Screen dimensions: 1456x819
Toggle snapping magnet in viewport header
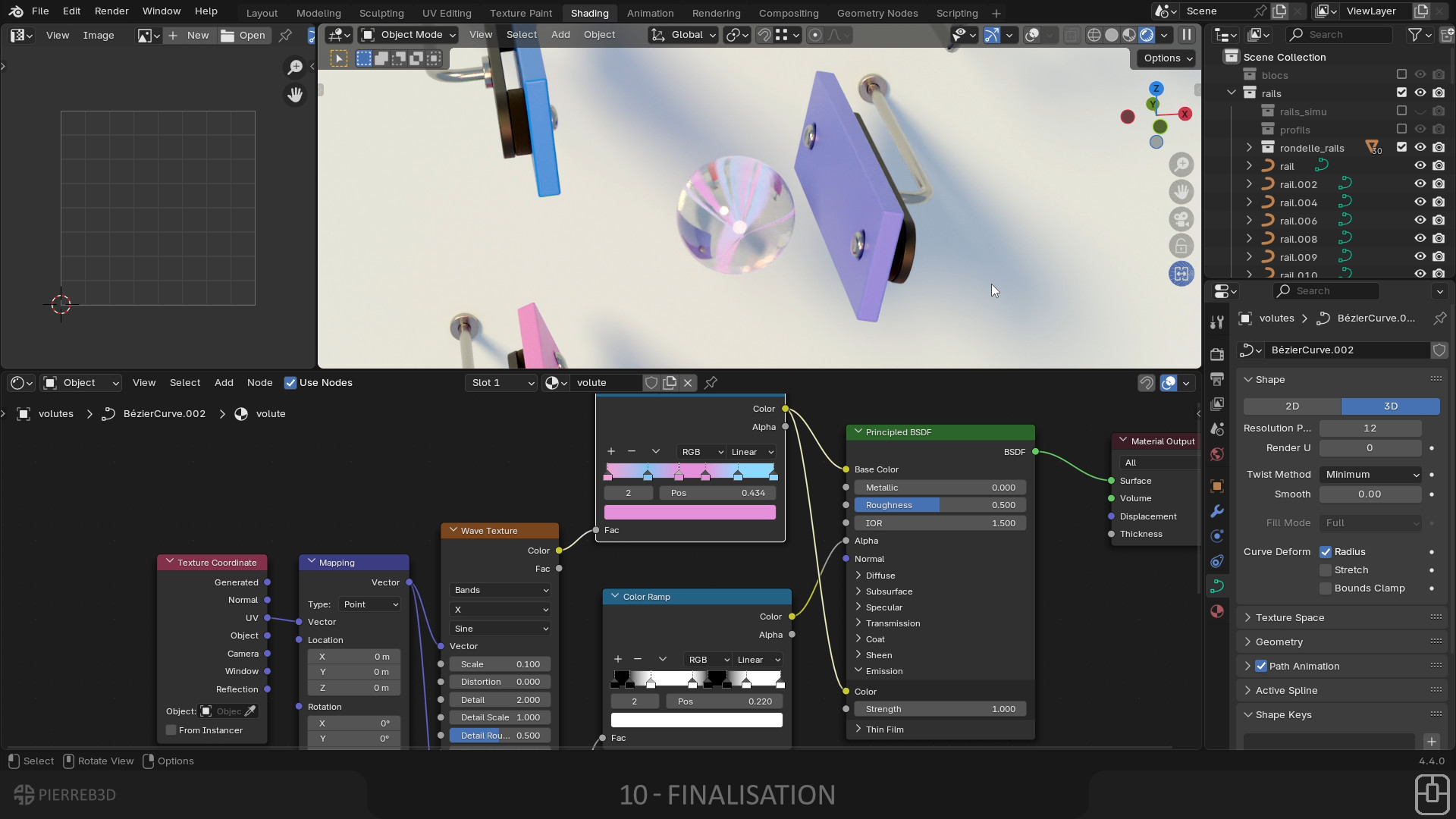(x=764, y=35)
